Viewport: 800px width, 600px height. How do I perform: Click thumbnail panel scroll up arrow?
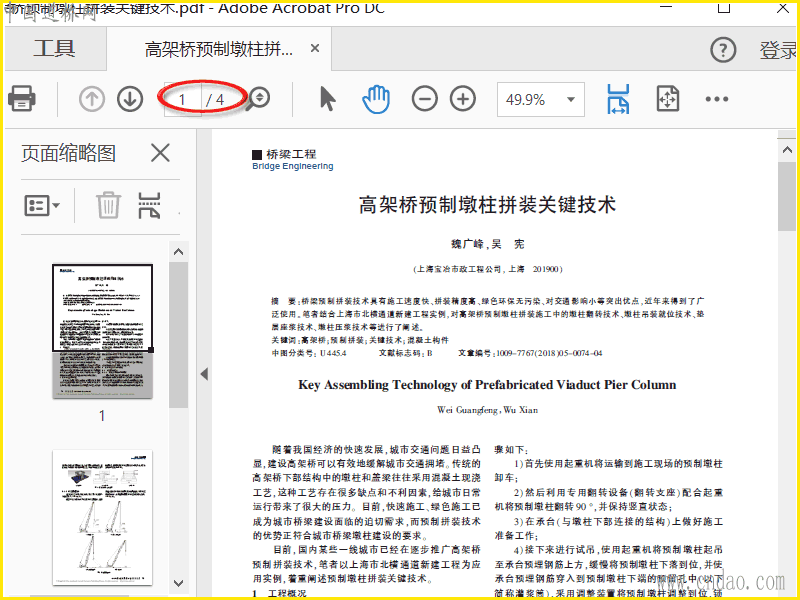[x=178, y=252]
